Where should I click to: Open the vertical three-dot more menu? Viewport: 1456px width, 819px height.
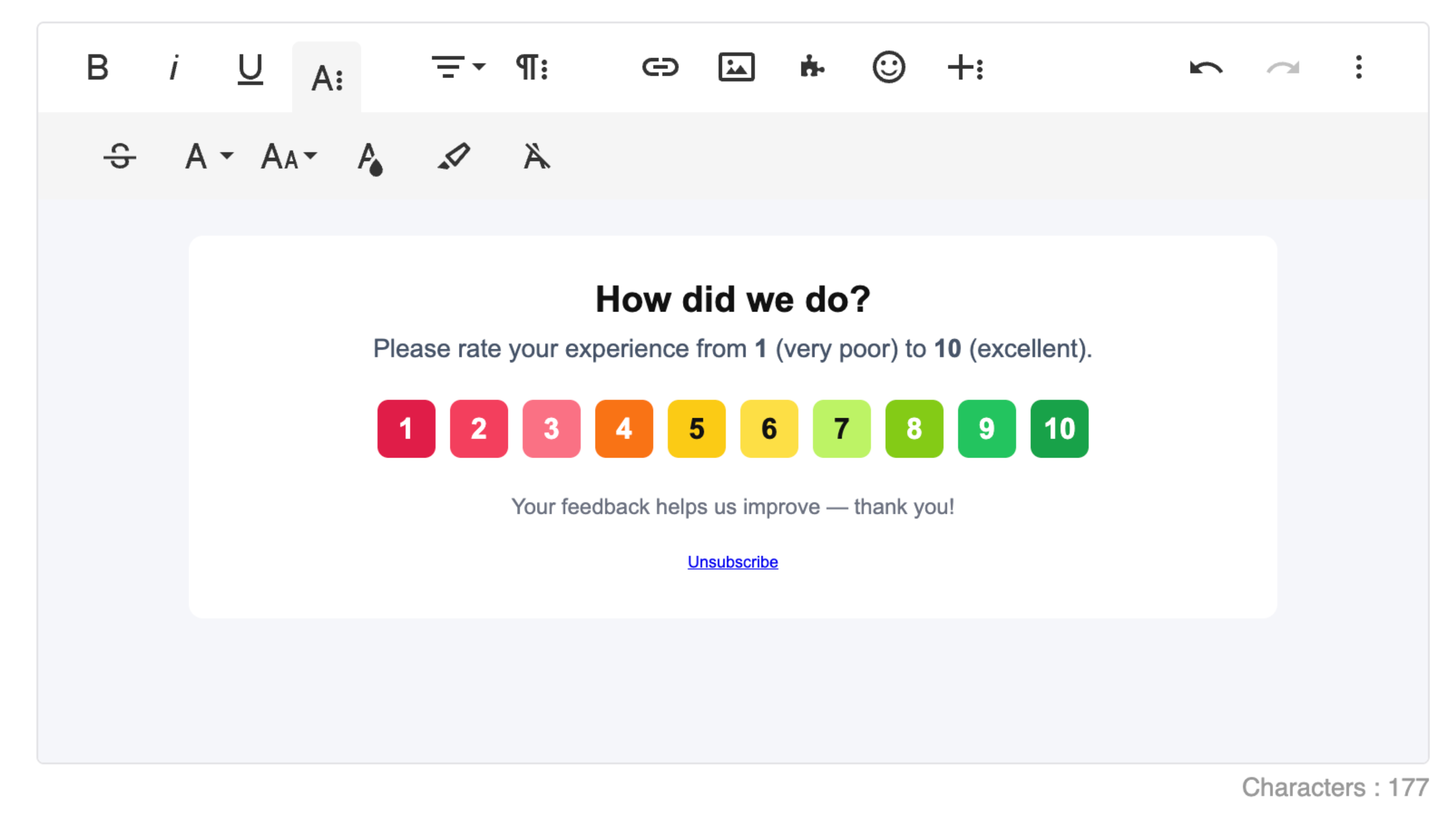pyautogui.click(x=1359, y=68)
